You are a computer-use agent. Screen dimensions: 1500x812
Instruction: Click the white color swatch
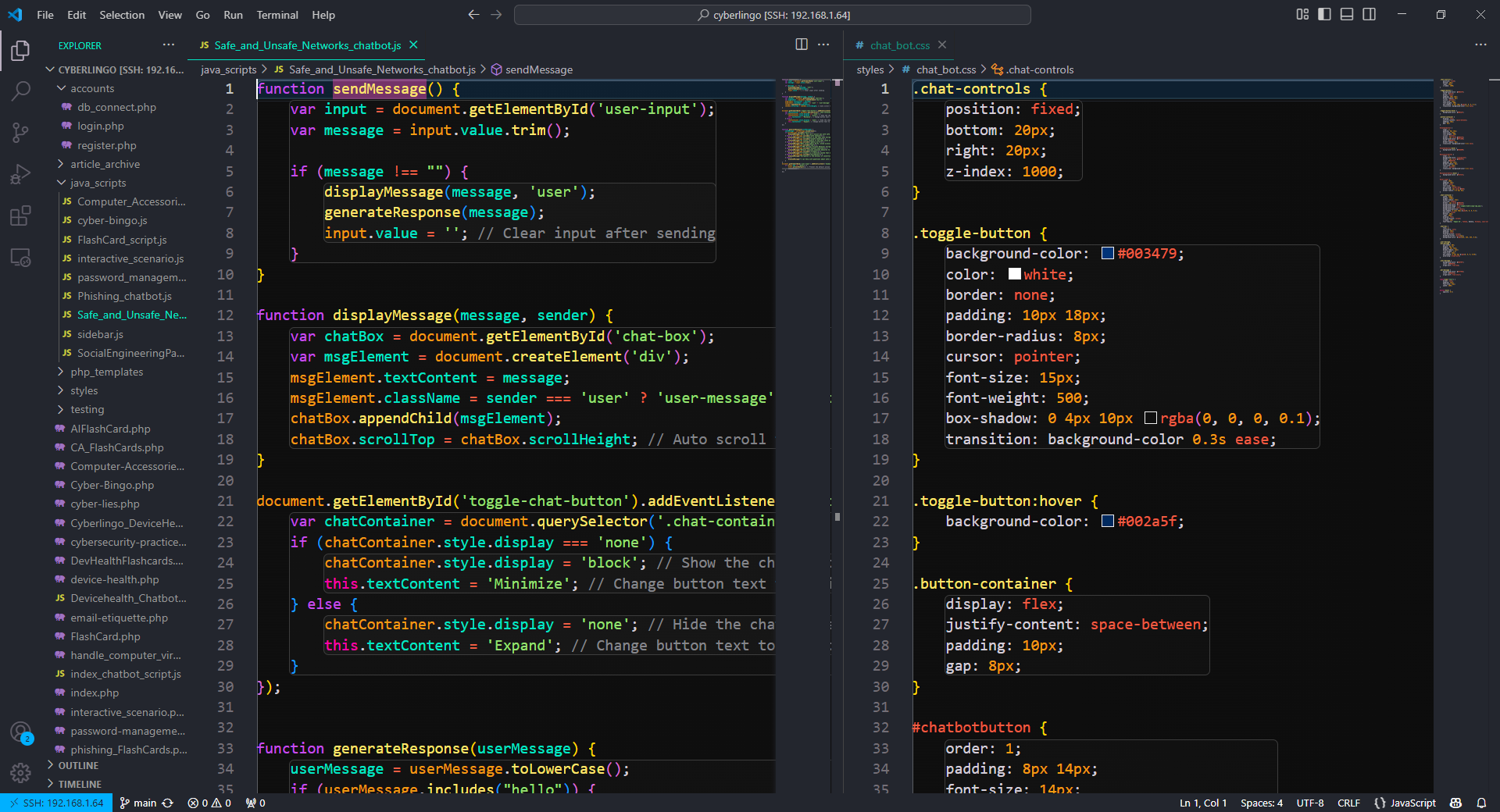click(x=1015, y=274)
